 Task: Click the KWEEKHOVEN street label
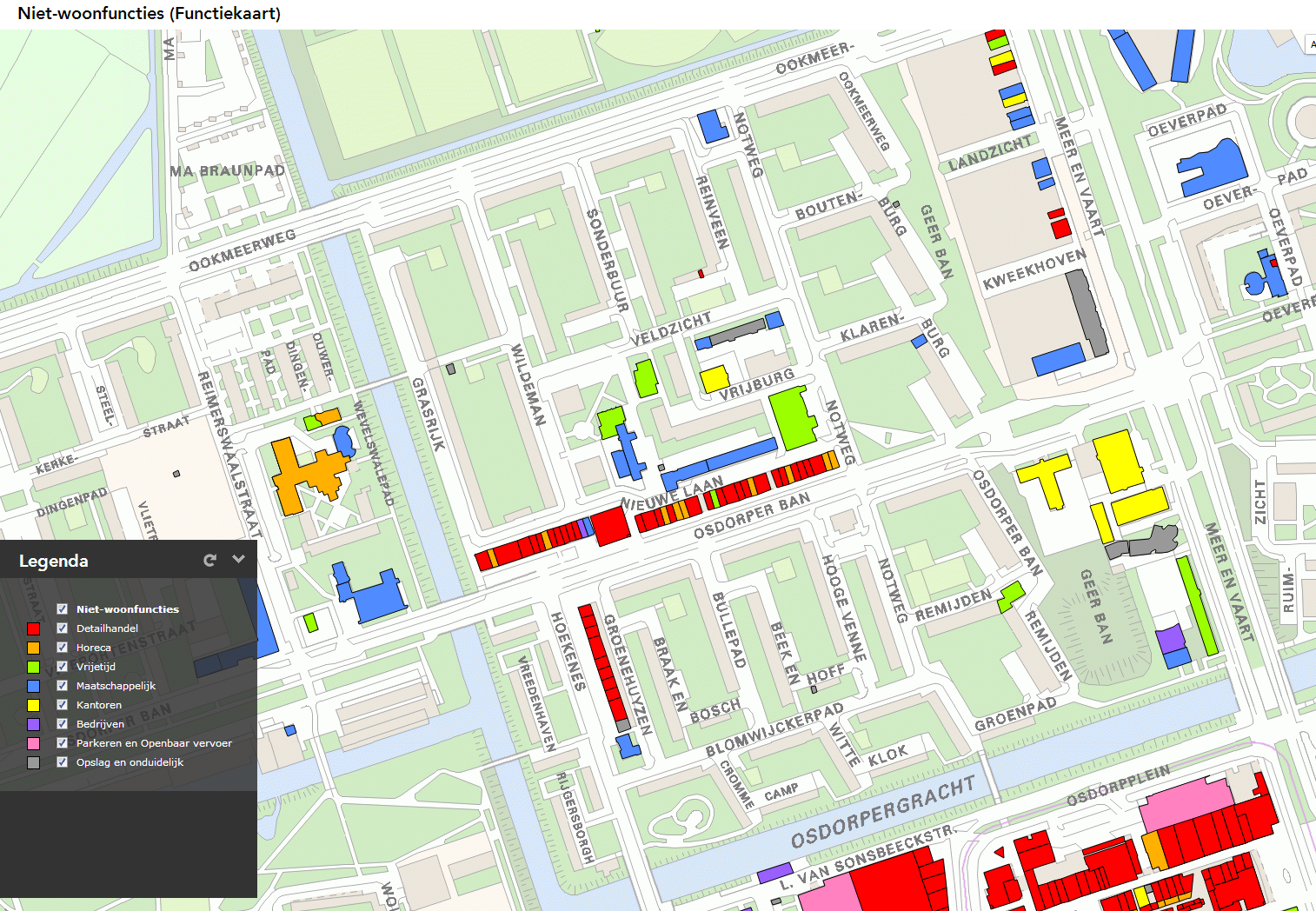pyautogui.click(x=1034, y=269)
